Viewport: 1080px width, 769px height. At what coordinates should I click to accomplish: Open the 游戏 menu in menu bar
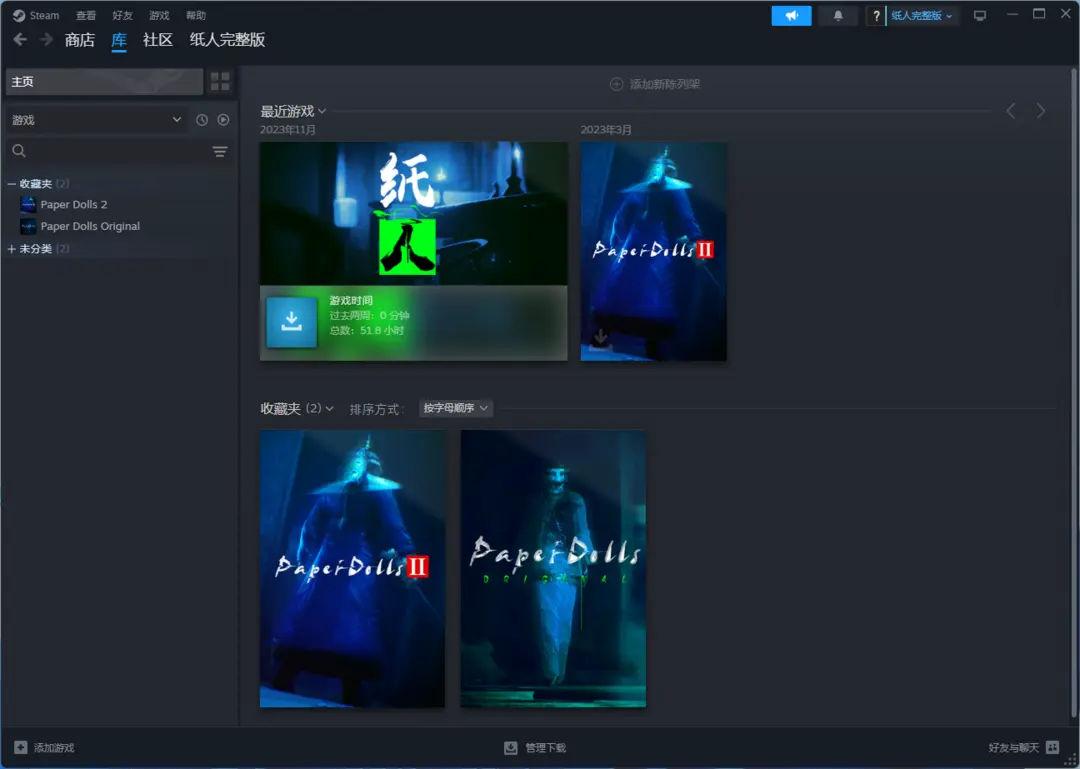[x=159, y=15]
